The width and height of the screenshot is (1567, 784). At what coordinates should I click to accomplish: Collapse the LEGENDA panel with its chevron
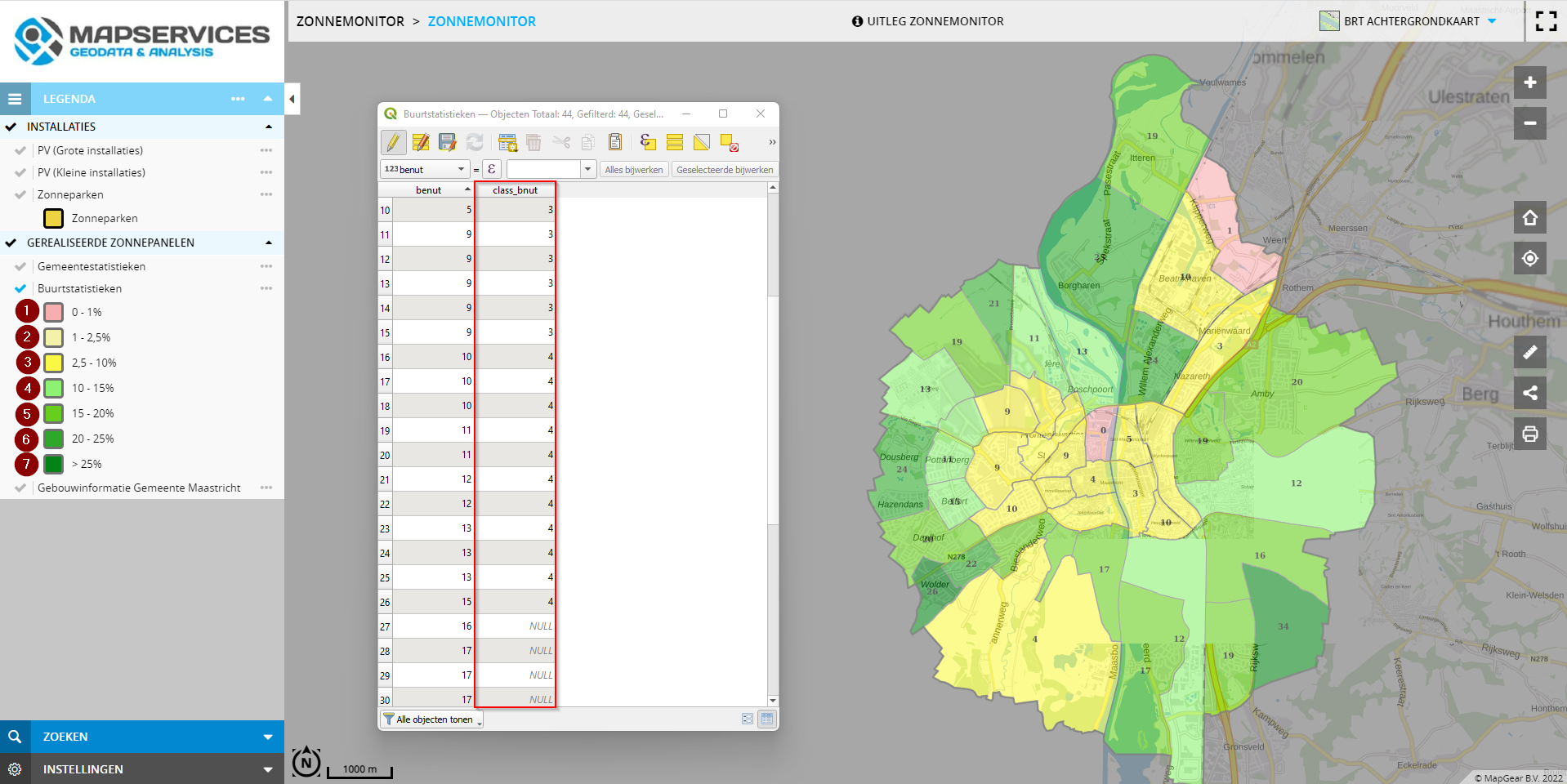point(267,99)
